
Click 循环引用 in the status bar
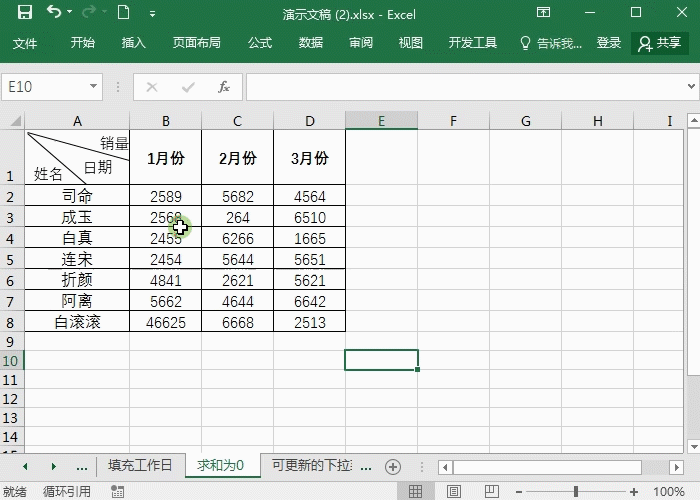[67, 492]
